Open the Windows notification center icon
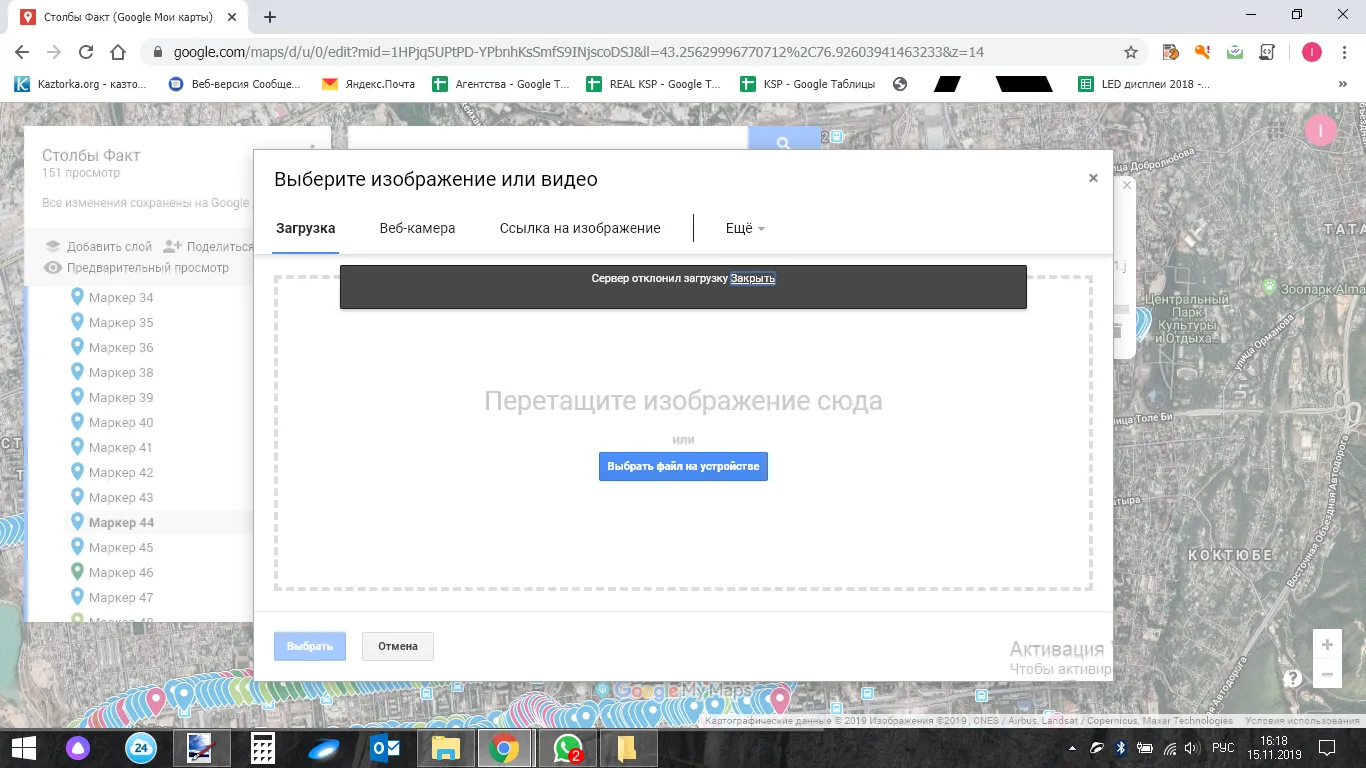The height and width of the screenshot is (768, 1366). click(1326, 748)
